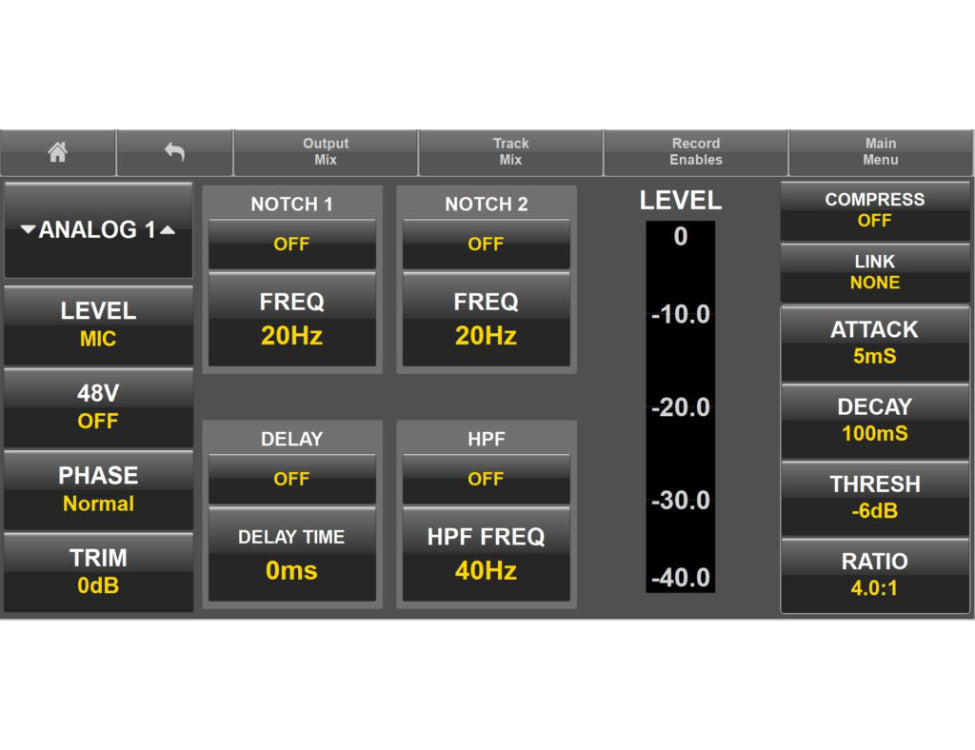Toggle NOTCH 2 filter on

(485, 243)
